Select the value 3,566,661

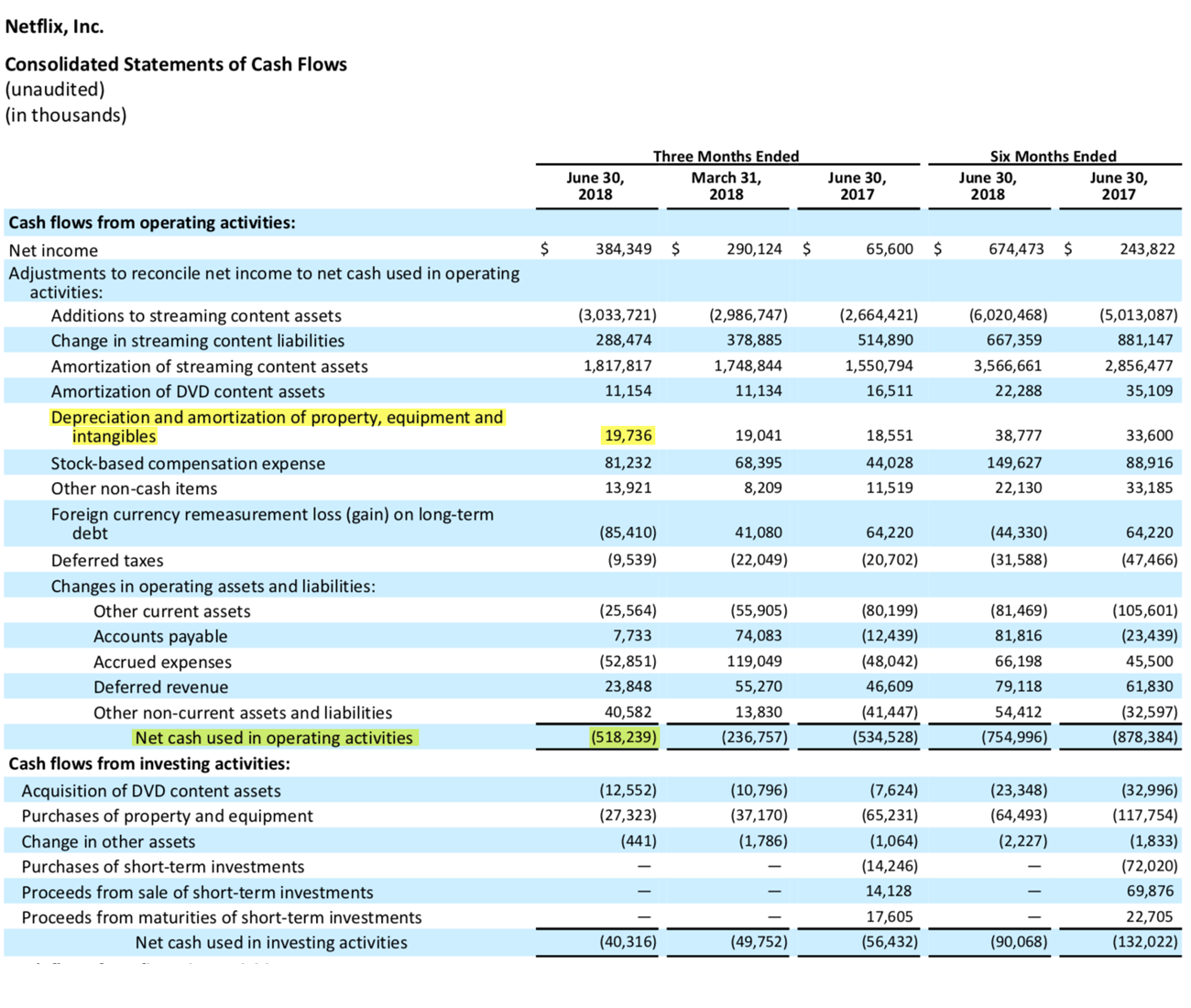pos(1009,365)
